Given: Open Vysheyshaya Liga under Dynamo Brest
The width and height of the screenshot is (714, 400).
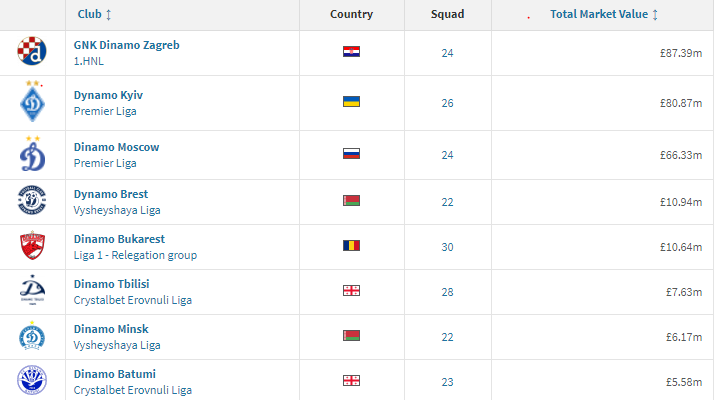Looking at the screenshot, I should [117, 210].
